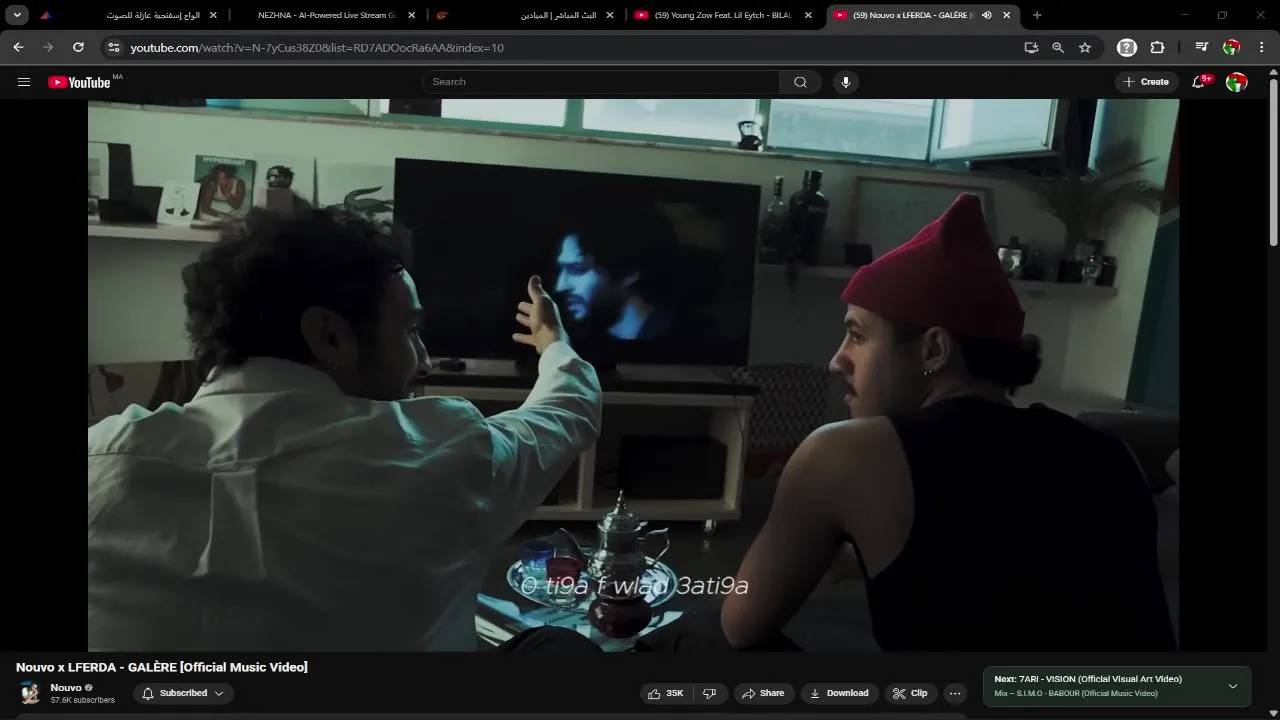Open the tab search dropdown arrow
The image size is (1280, 720).
coord(17,15)
